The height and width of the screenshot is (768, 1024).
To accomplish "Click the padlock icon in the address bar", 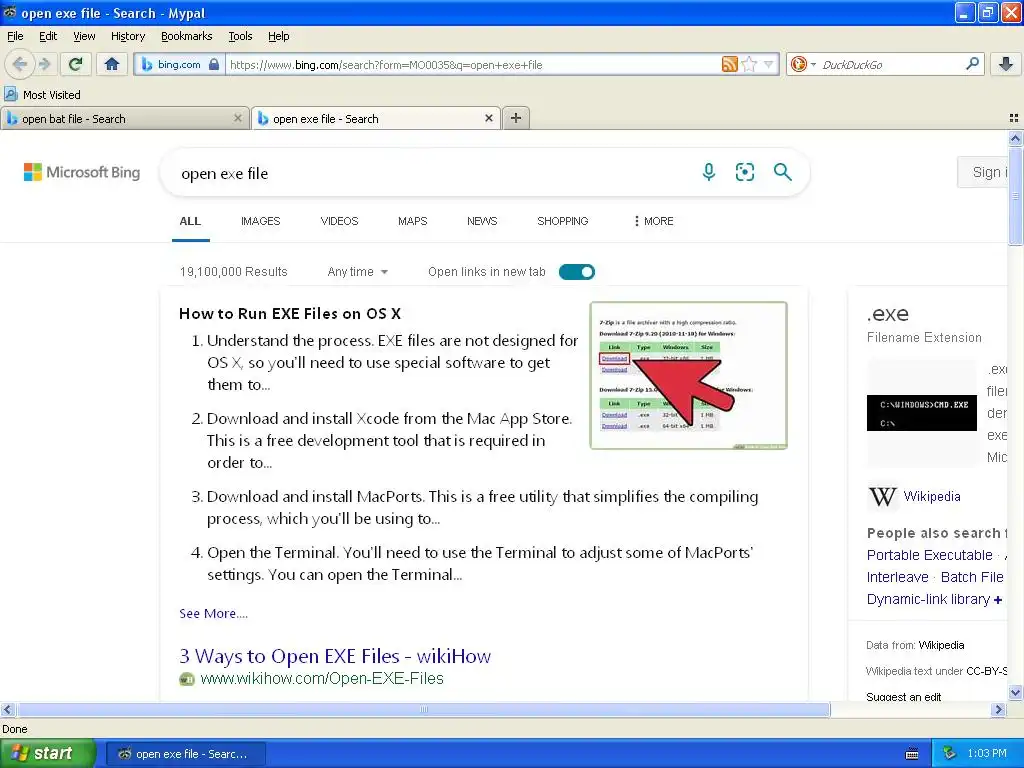I will coord(214,65).
